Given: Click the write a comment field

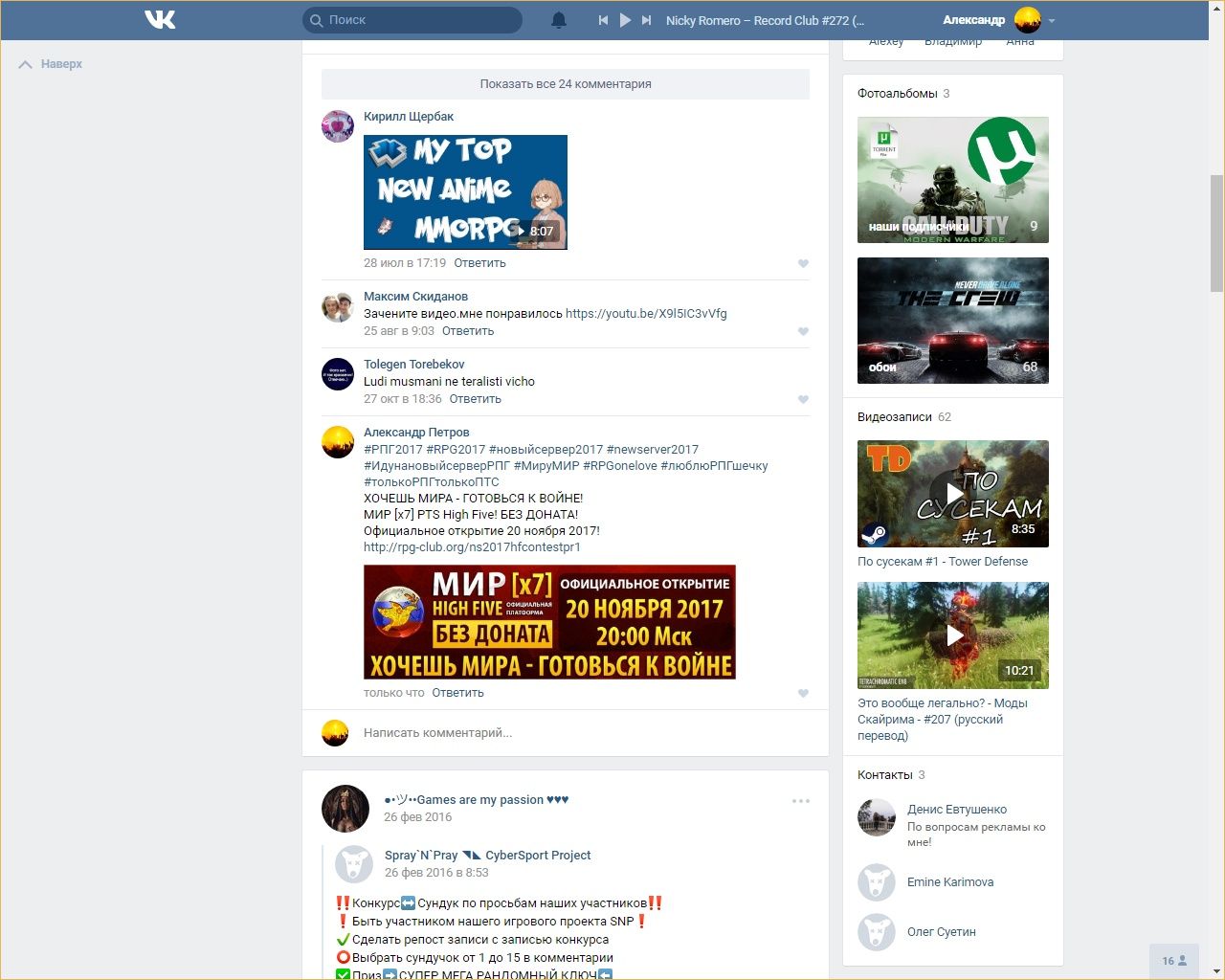Looking at the screenshot, I should click(x=574, y=733).
